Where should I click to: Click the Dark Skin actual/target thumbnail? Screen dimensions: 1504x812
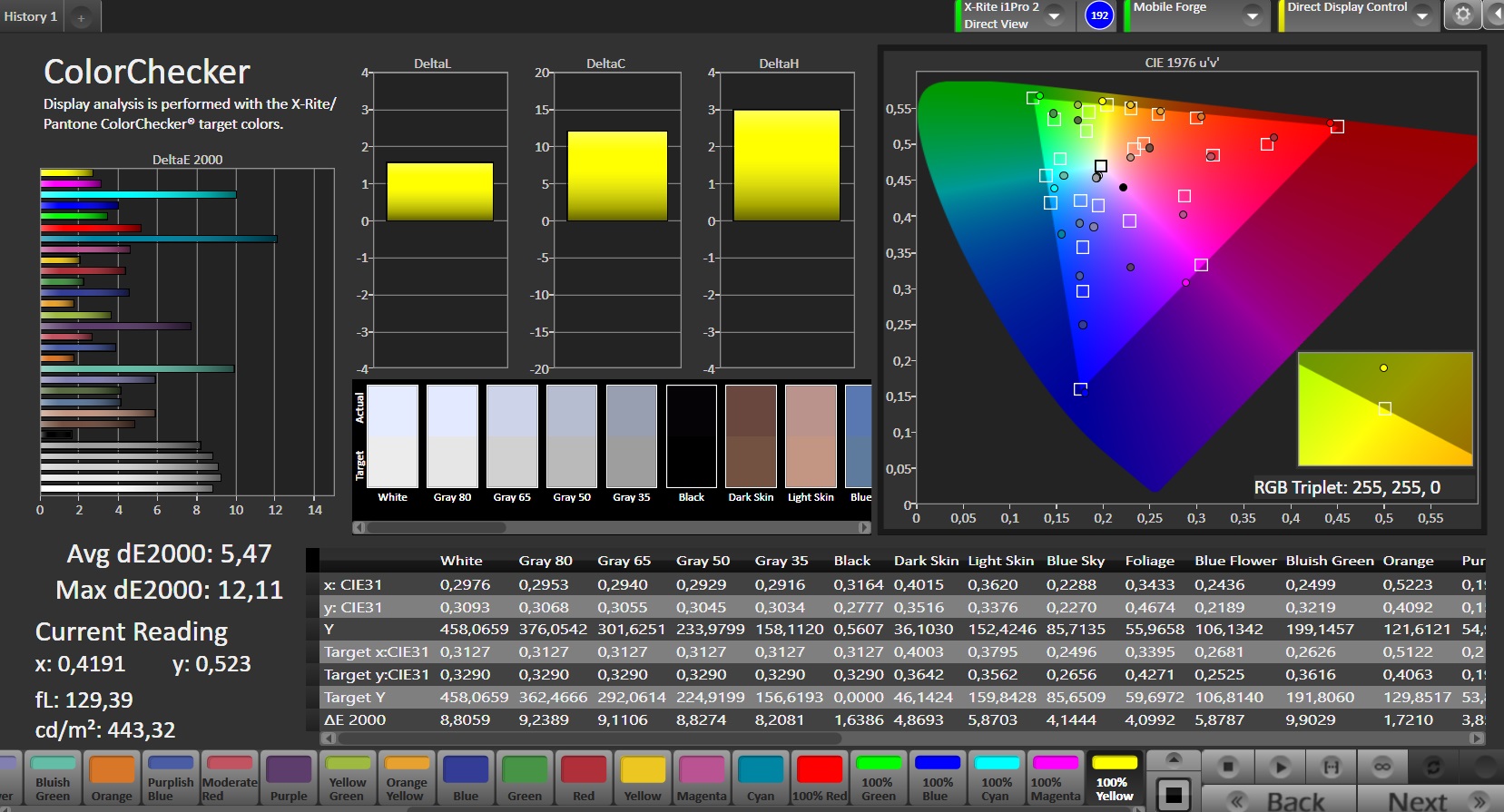pyautogui.click(x=751, y=437)
